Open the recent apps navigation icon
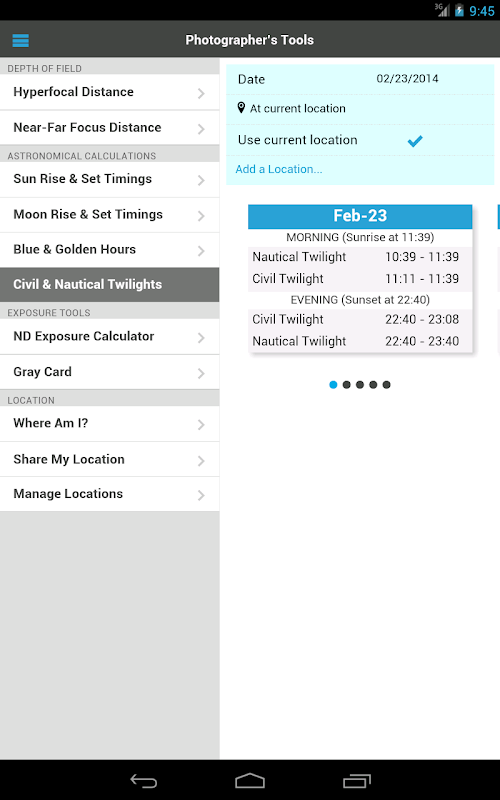 pyautogui.click(x=357, y=781)
